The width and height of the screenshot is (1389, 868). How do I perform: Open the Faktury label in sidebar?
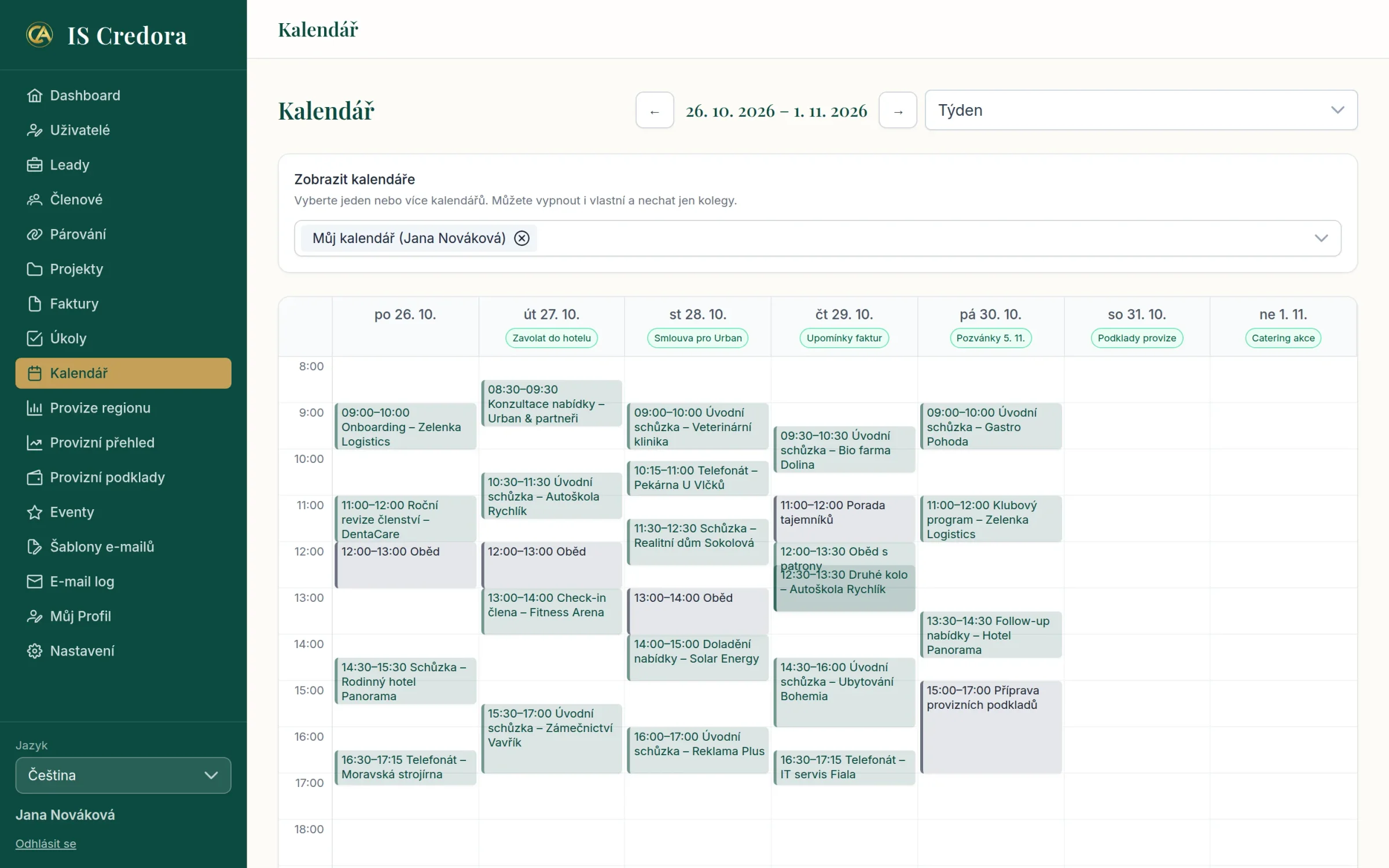(x=74, y=304)
